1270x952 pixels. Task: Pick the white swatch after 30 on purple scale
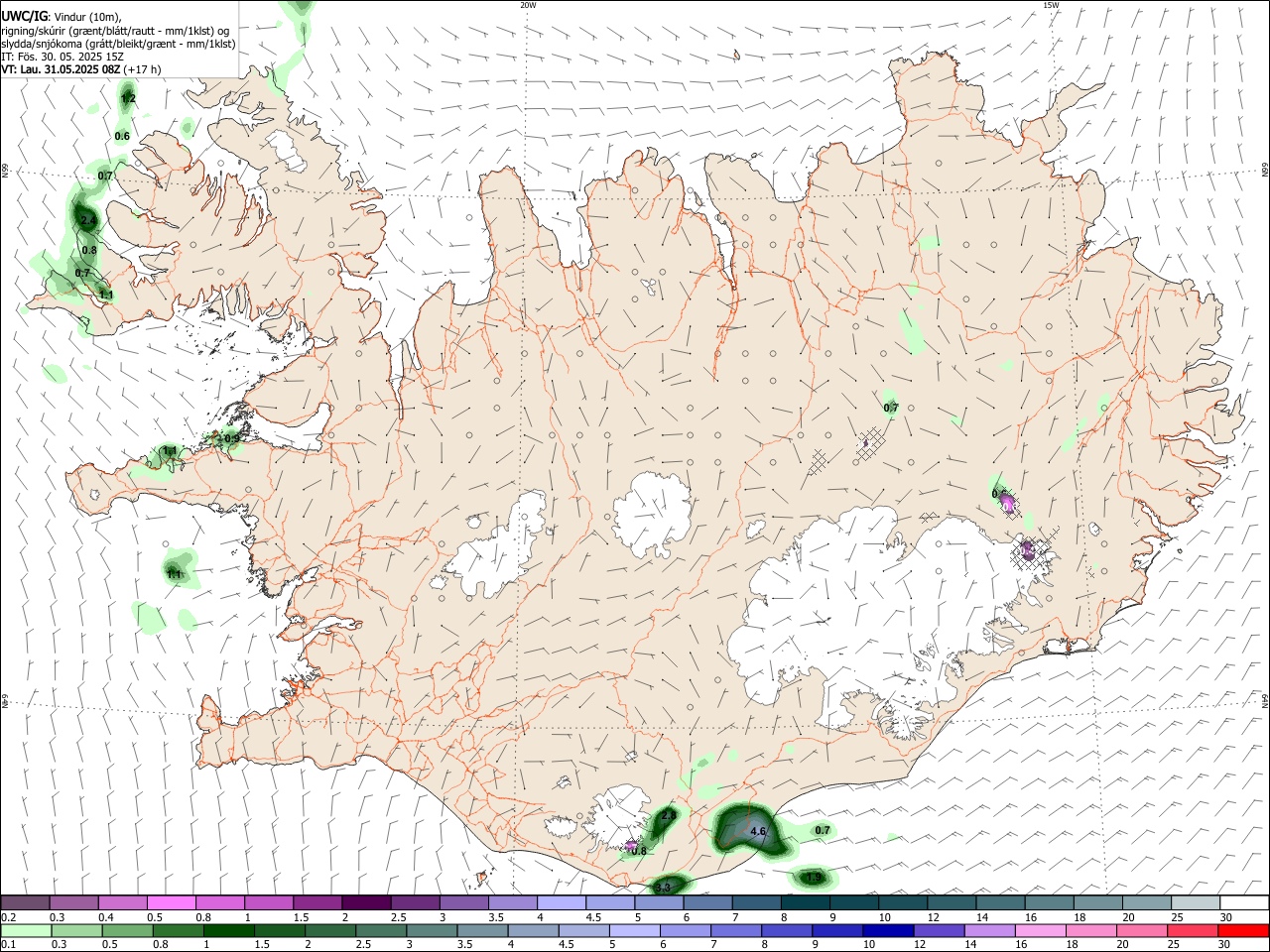click(1244, 902)
